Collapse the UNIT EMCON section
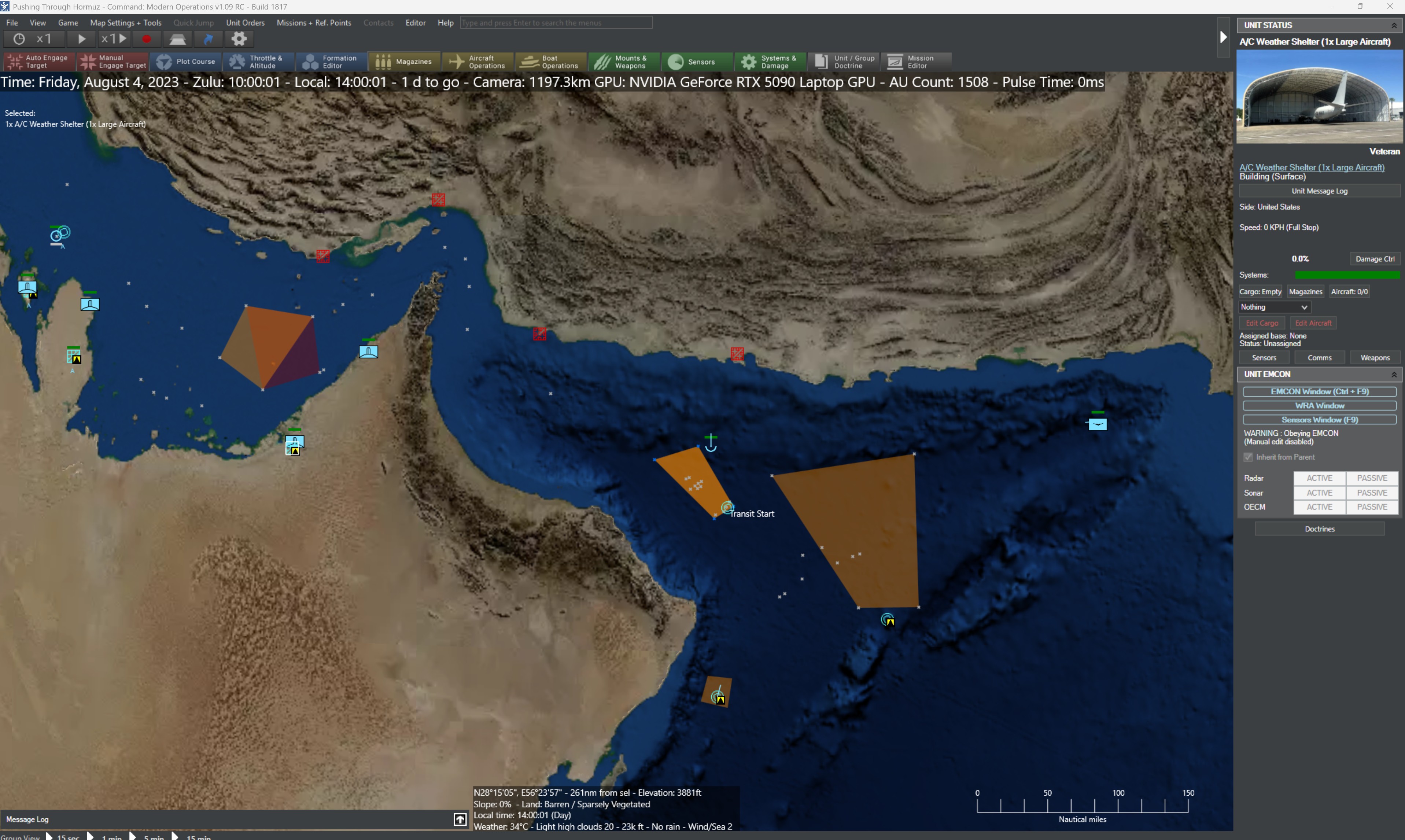1405x840 pixels. [x=1394, y=374]
